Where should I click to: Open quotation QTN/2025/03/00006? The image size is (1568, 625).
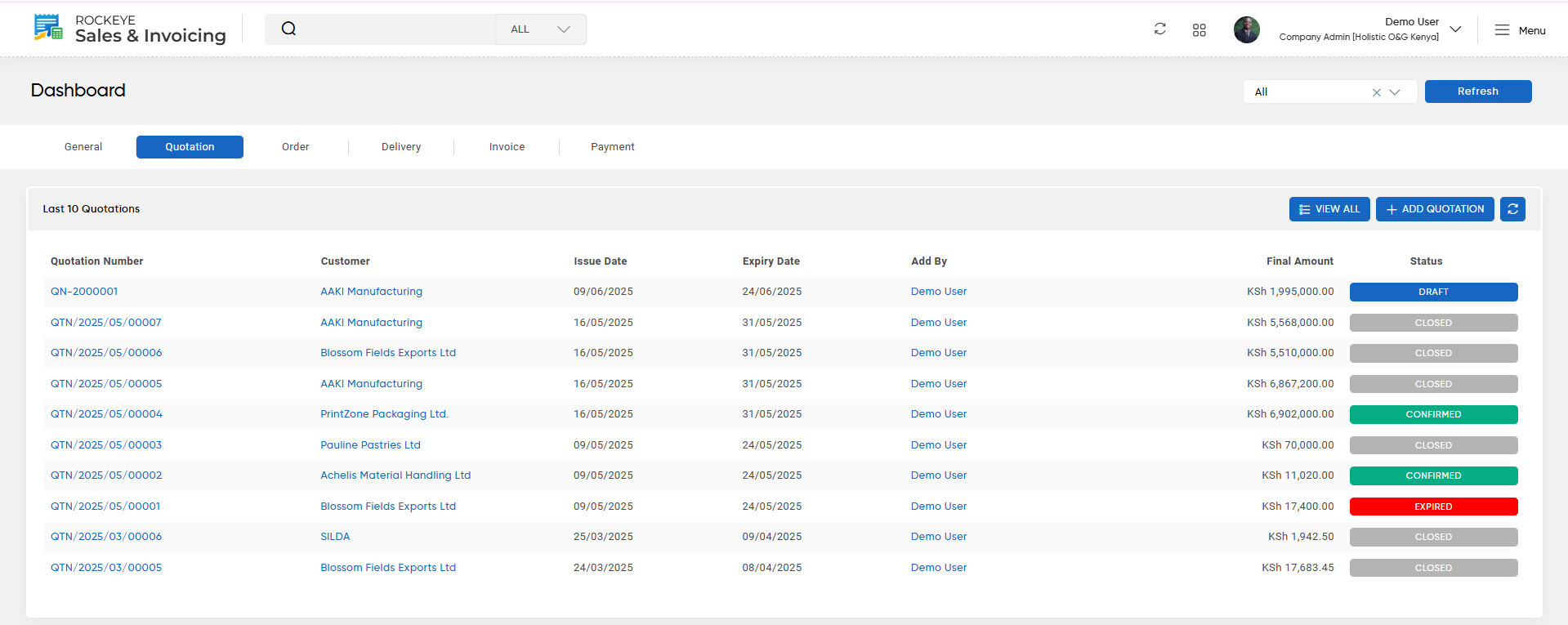point(106,537)
